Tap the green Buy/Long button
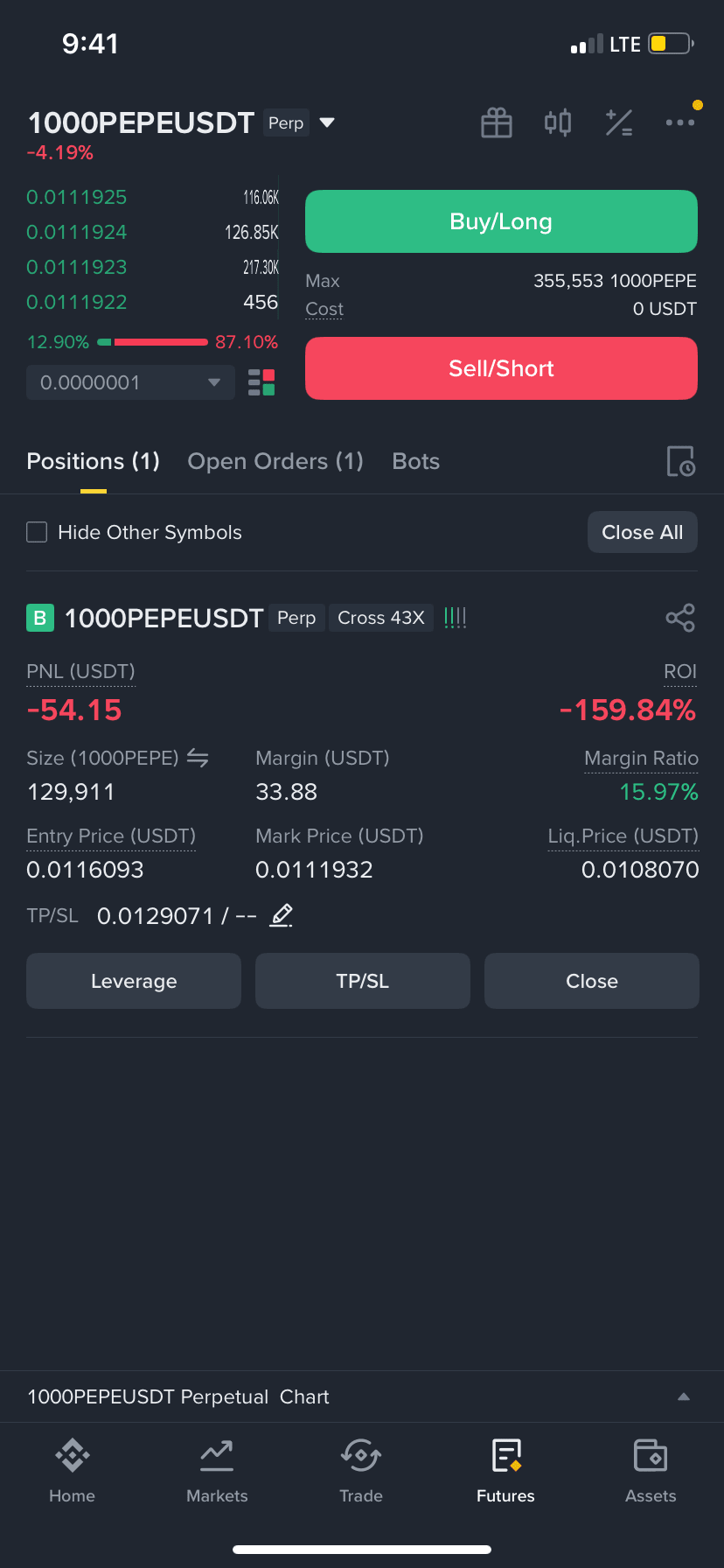 [501, 221]
